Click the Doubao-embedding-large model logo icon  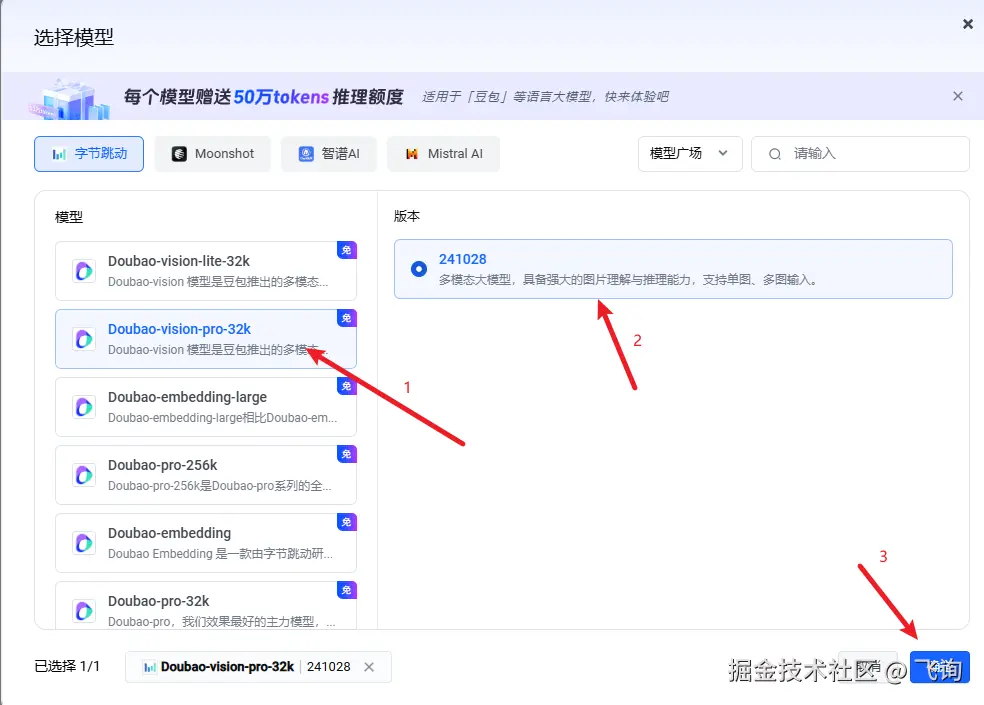click(x=84, y=407)
